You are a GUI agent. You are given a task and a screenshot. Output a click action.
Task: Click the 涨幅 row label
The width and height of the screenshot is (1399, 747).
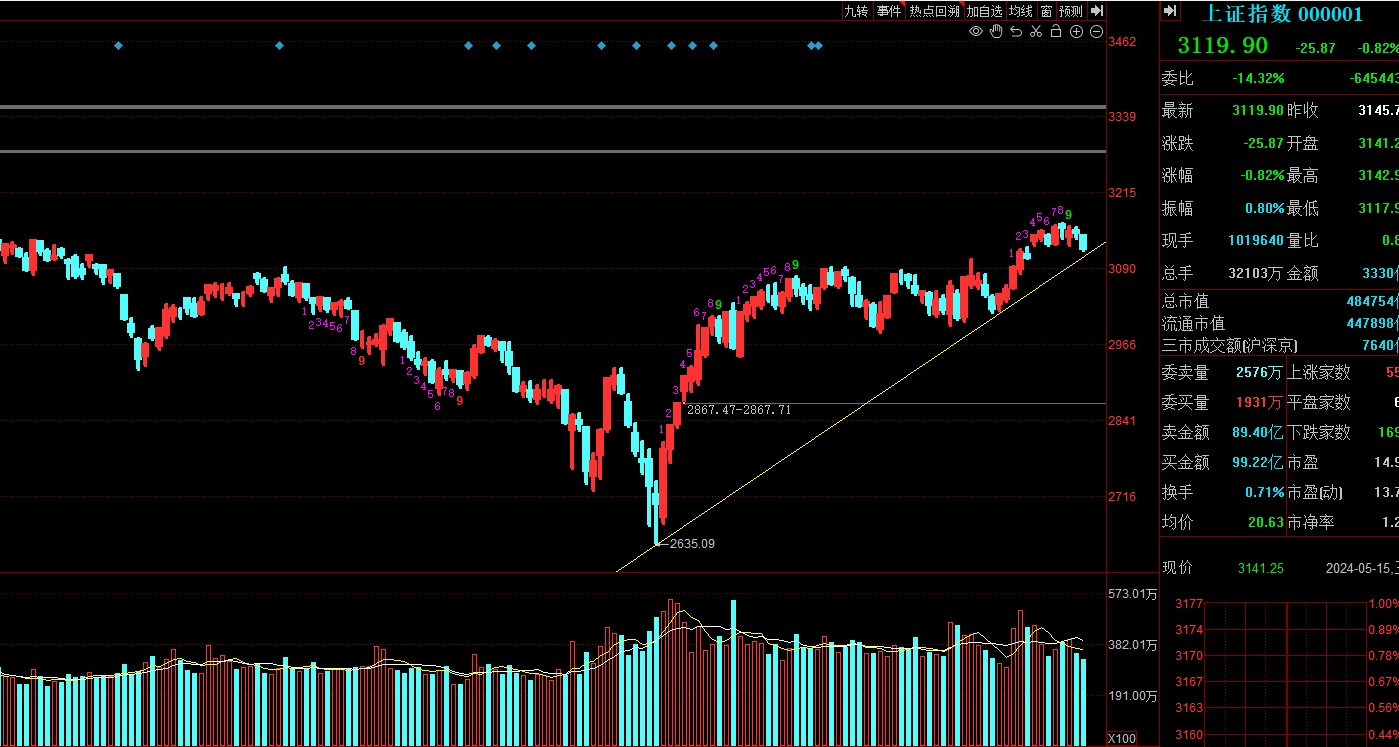click(x=1177, y=175)
